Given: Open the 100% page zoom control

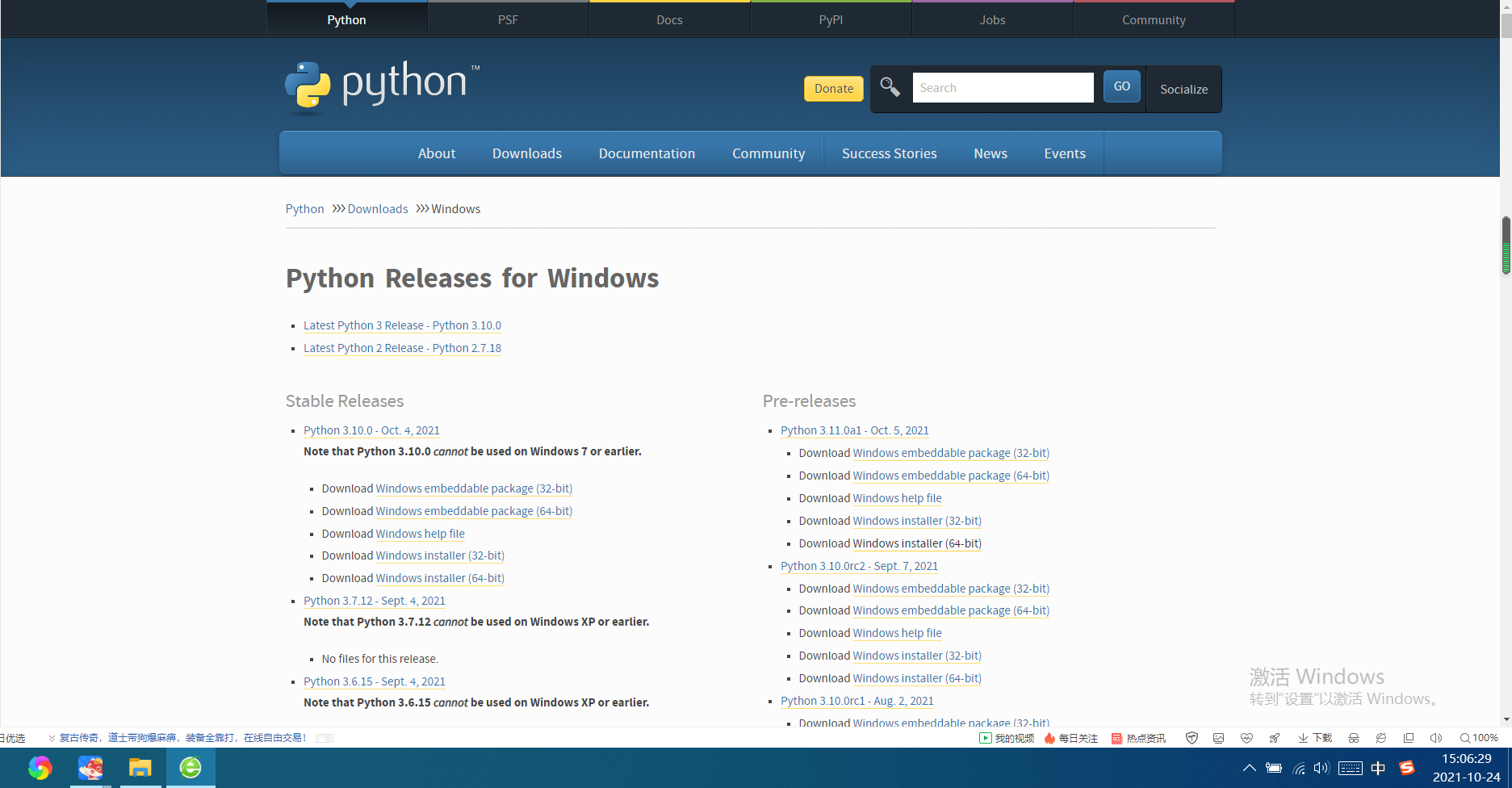Looking at the screenshot, I should pos(1479,738).
